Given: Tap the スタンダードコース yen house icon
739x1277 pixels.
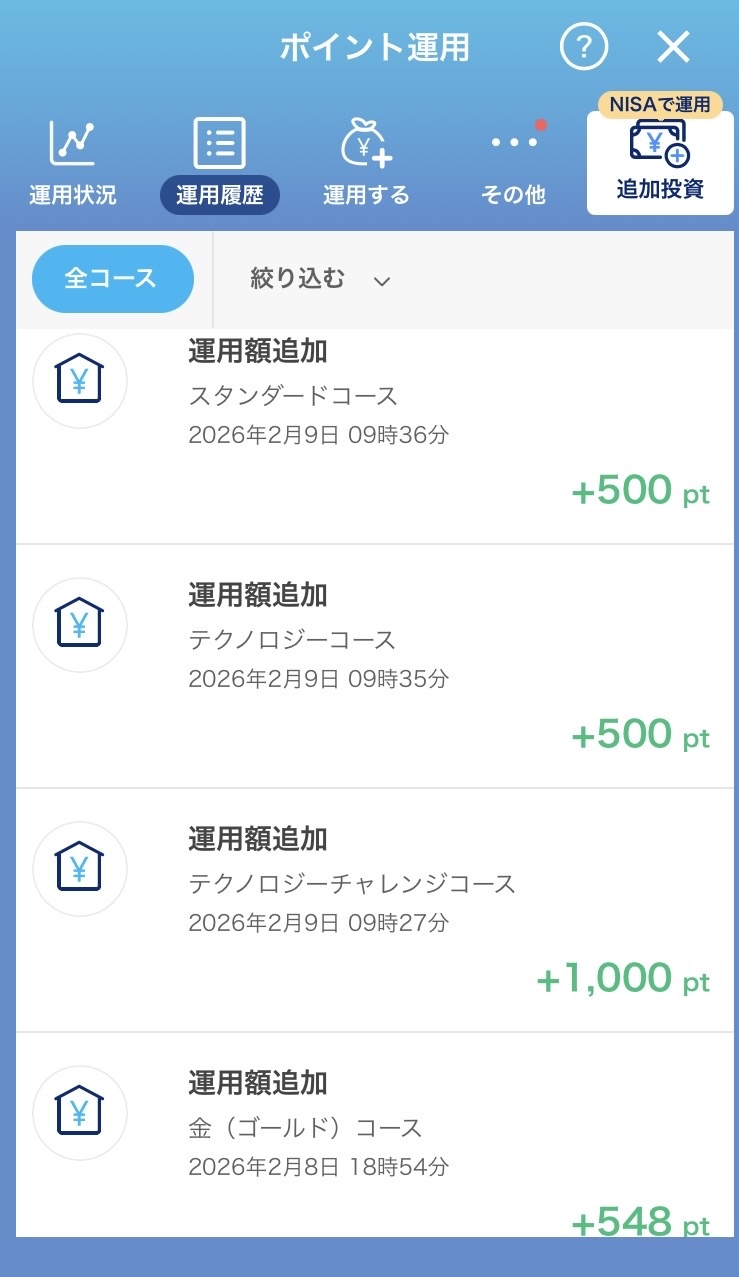Looking at the screenshot, I should 80,381.
